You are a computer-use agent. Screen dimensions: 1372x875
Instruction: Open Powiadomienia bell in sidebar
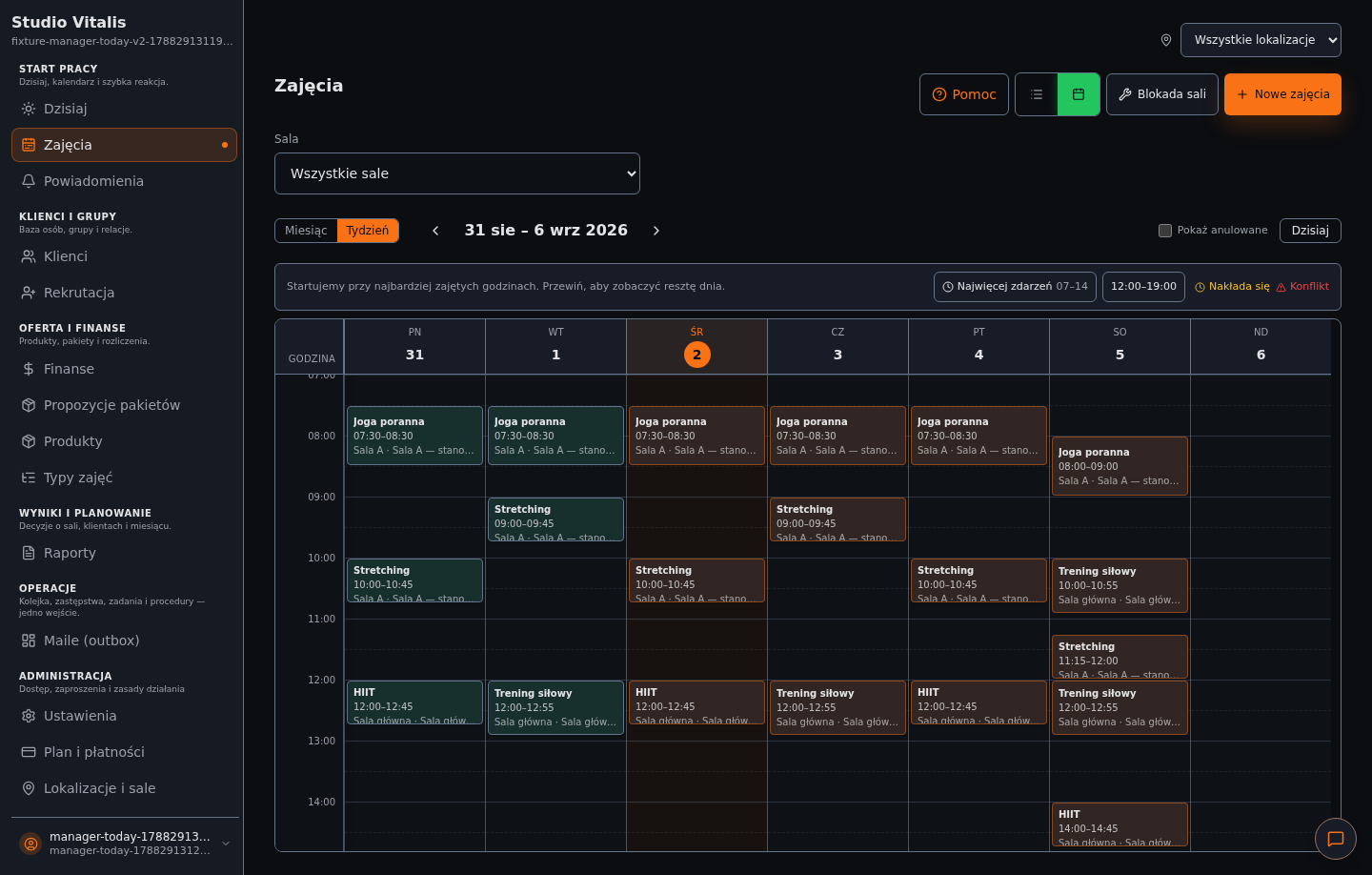124,181
